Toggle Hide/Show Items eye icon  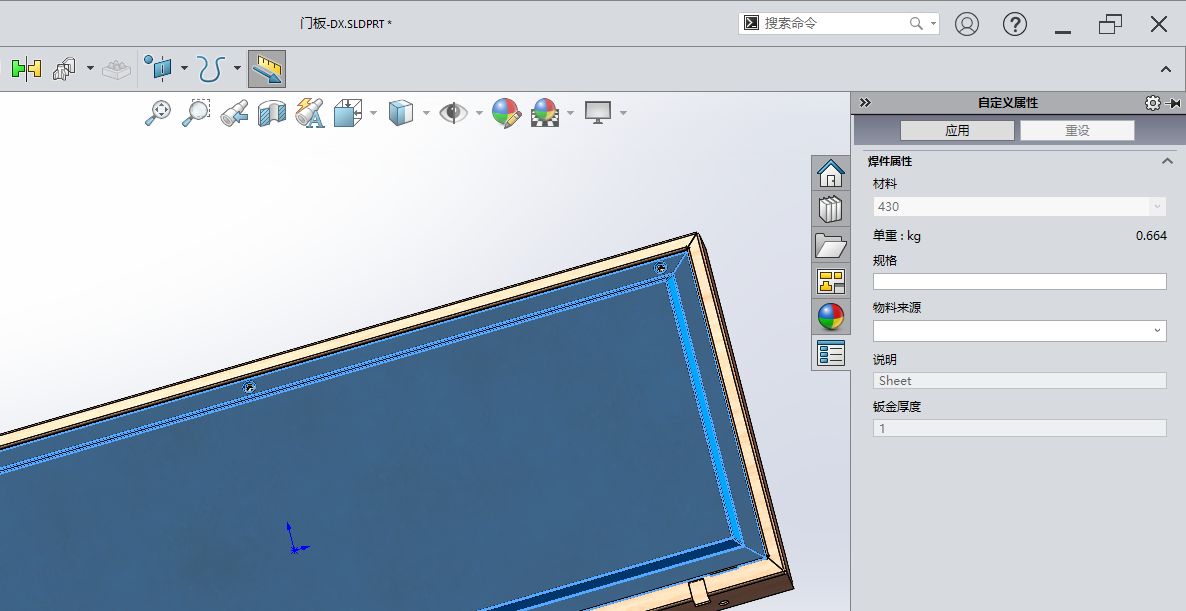[453, 113]
